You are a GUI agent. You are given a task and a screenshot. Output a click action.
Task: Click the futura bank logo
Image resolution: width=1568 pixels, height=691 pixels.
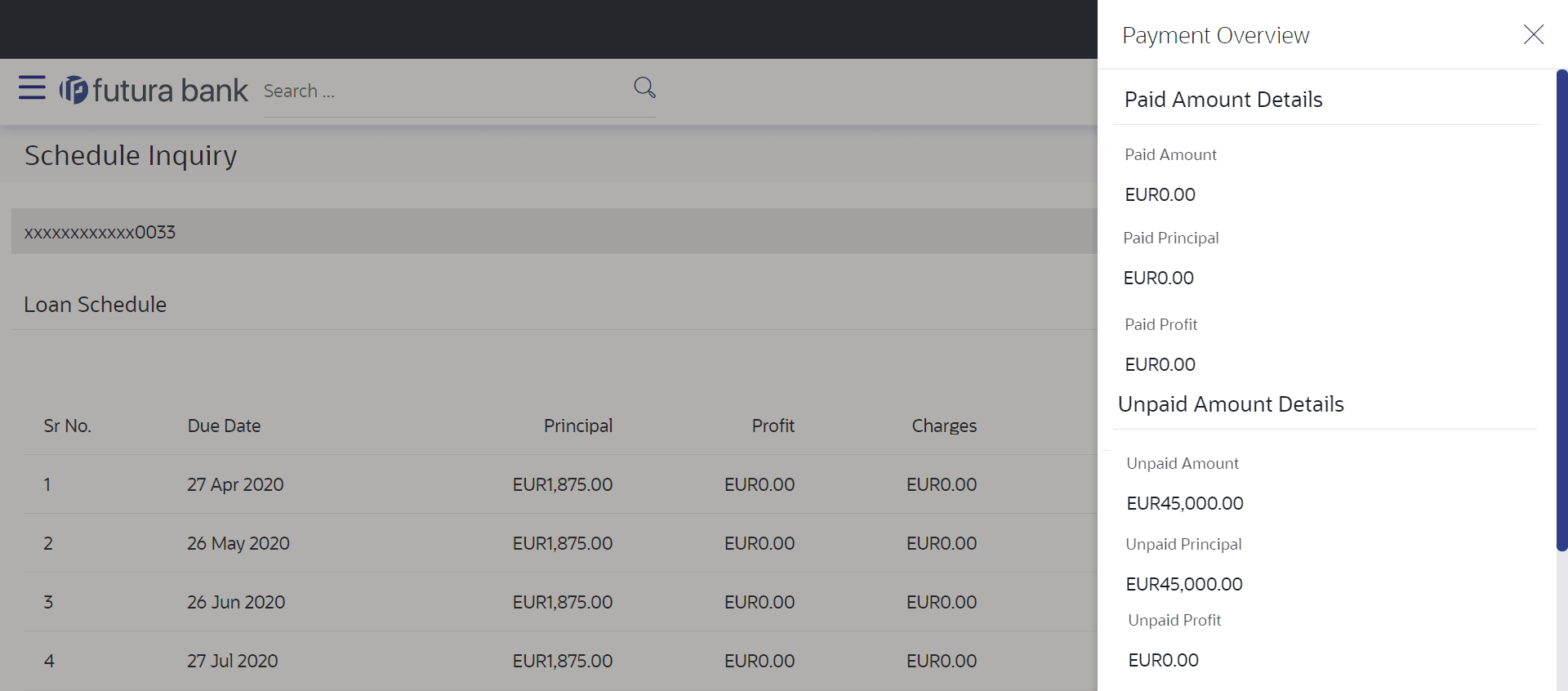[154, 90]
